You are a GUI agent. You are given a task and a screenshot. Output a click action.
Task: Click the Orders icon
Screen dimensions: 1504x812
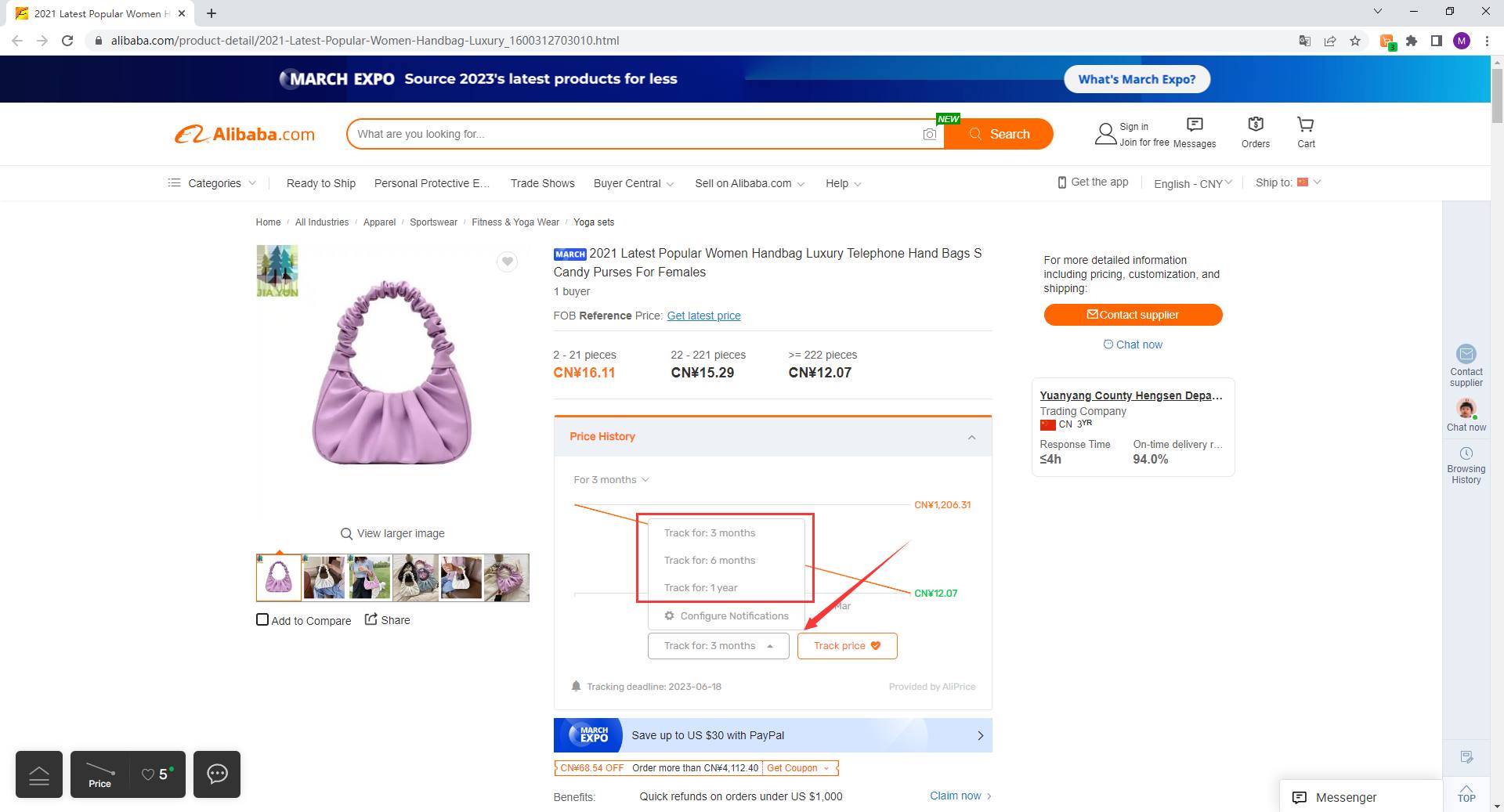coord(1256,132)
